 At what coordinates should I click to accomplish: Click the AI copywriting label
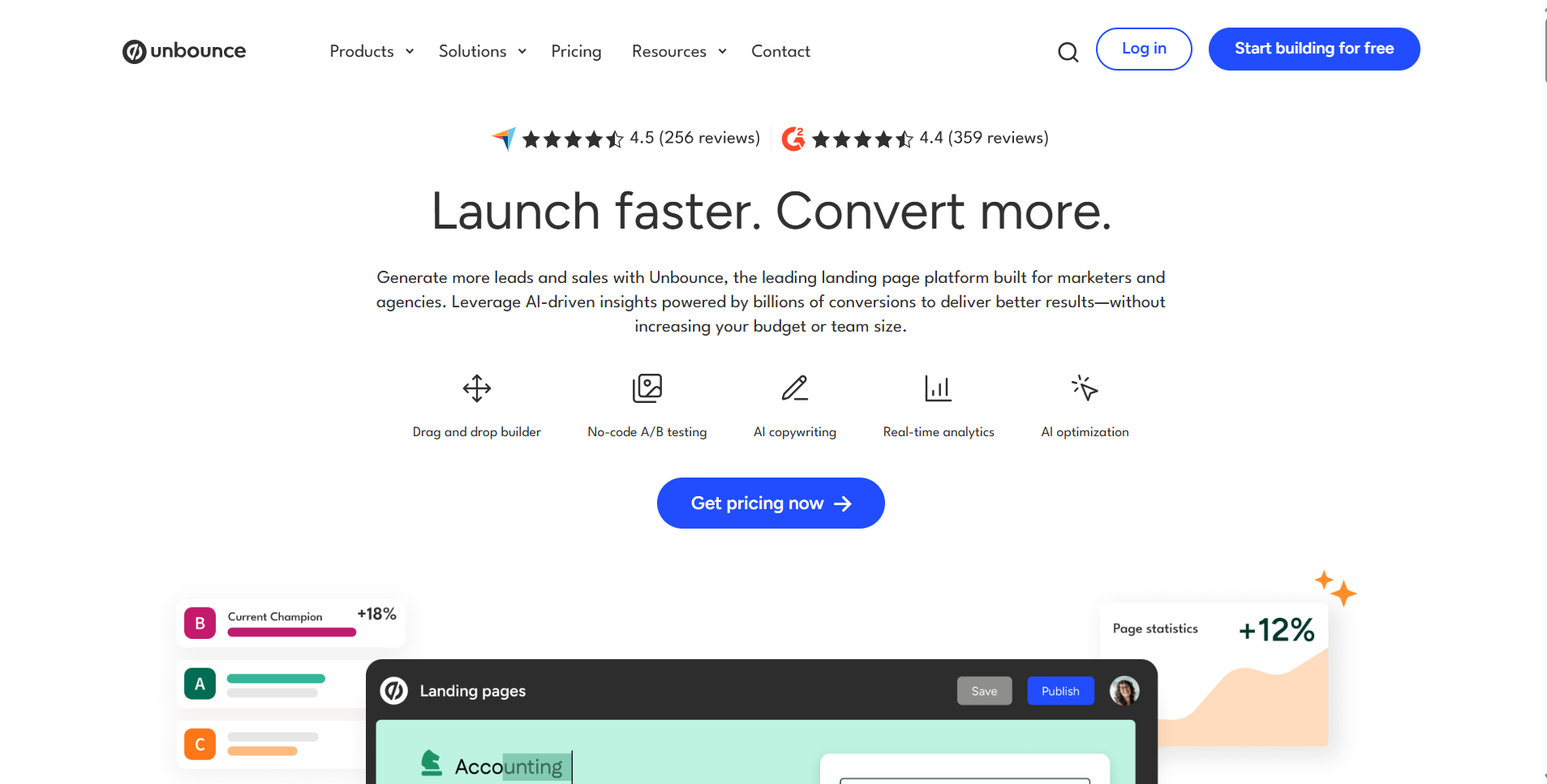tap(795, 432)
